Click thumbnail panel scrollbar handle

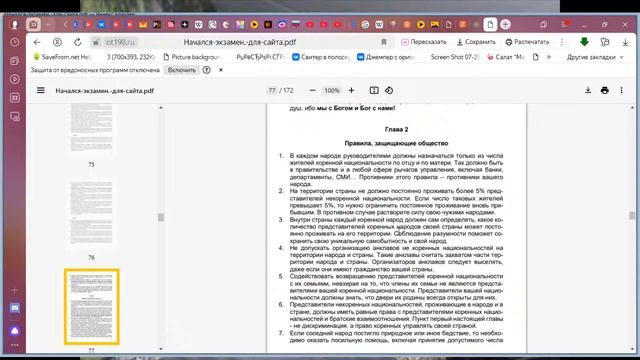(161, 217)
